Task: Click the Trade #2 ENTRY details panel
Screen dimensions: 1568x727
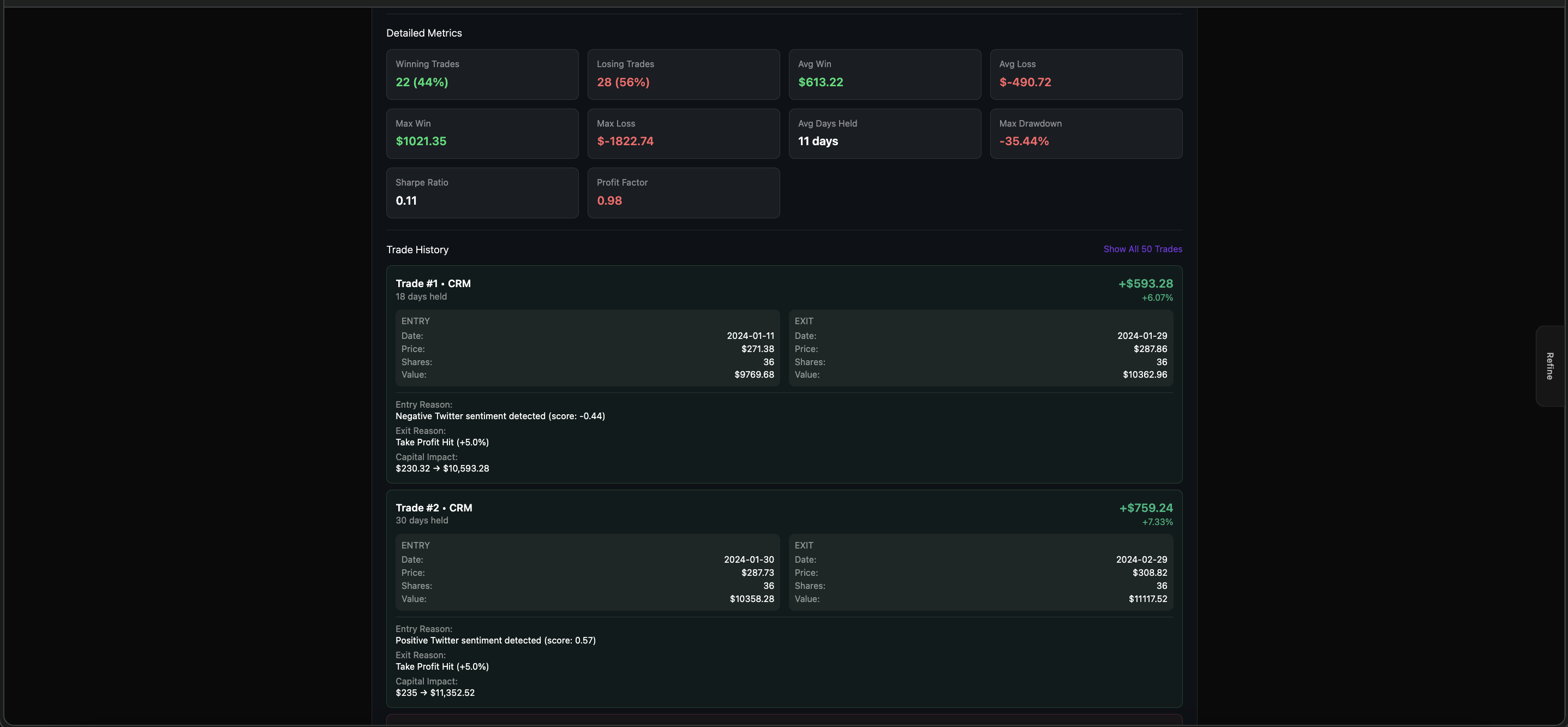Action: [587, 573]
